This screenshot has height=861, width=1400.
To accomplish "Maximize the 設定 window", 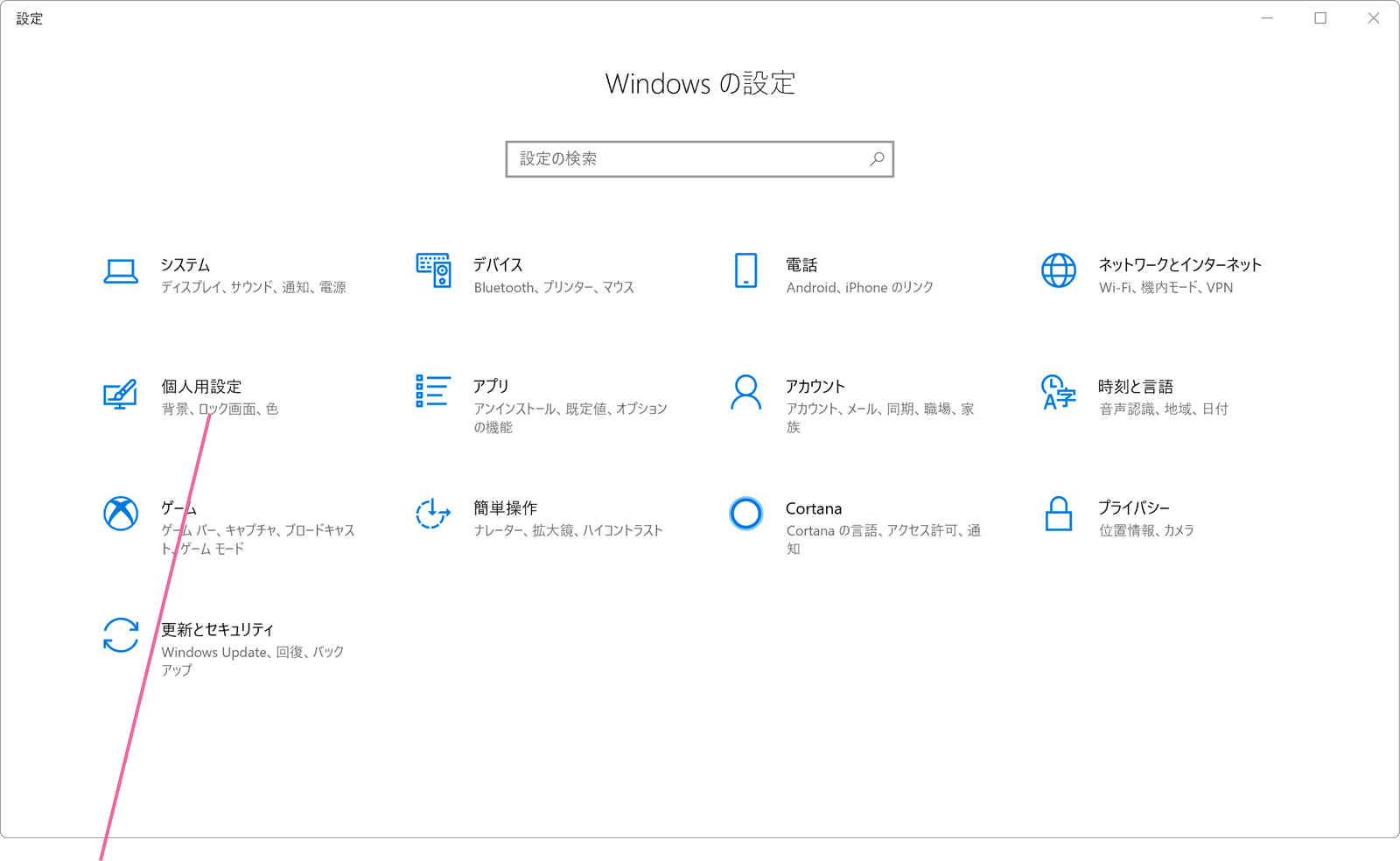I will 1320,18.
